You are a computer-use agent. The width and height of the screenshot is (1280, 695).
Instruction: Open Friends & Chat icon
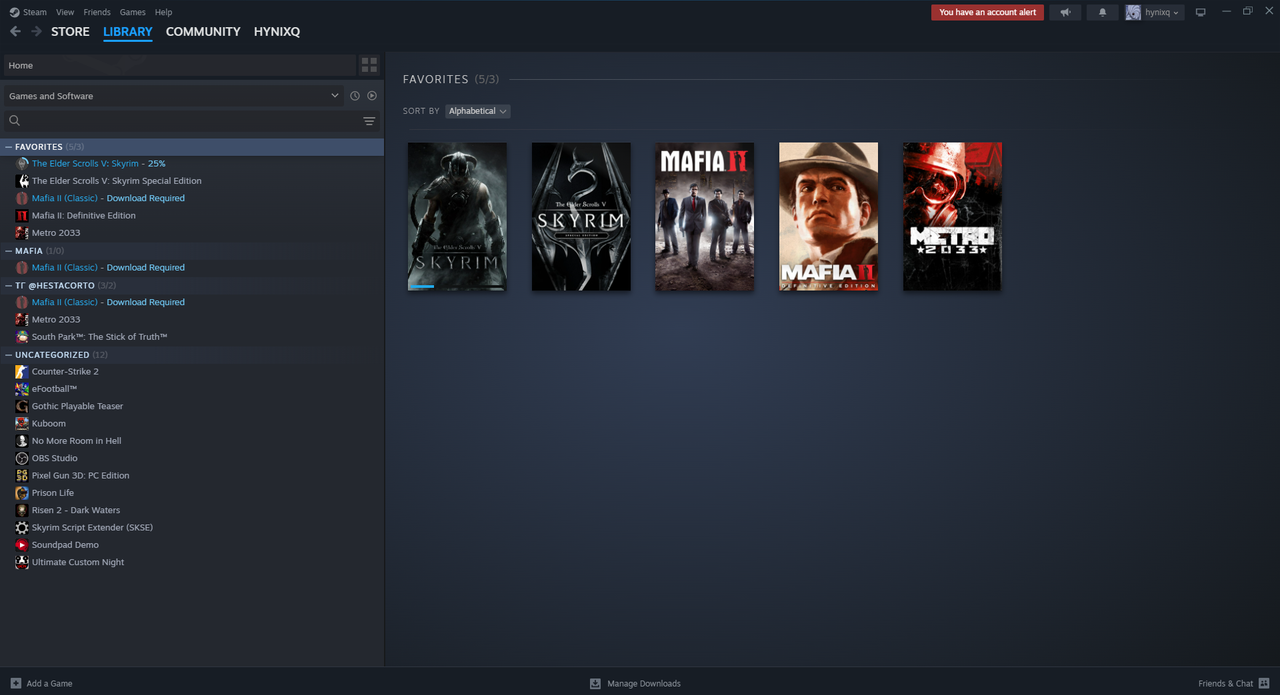coord(1264,683)
